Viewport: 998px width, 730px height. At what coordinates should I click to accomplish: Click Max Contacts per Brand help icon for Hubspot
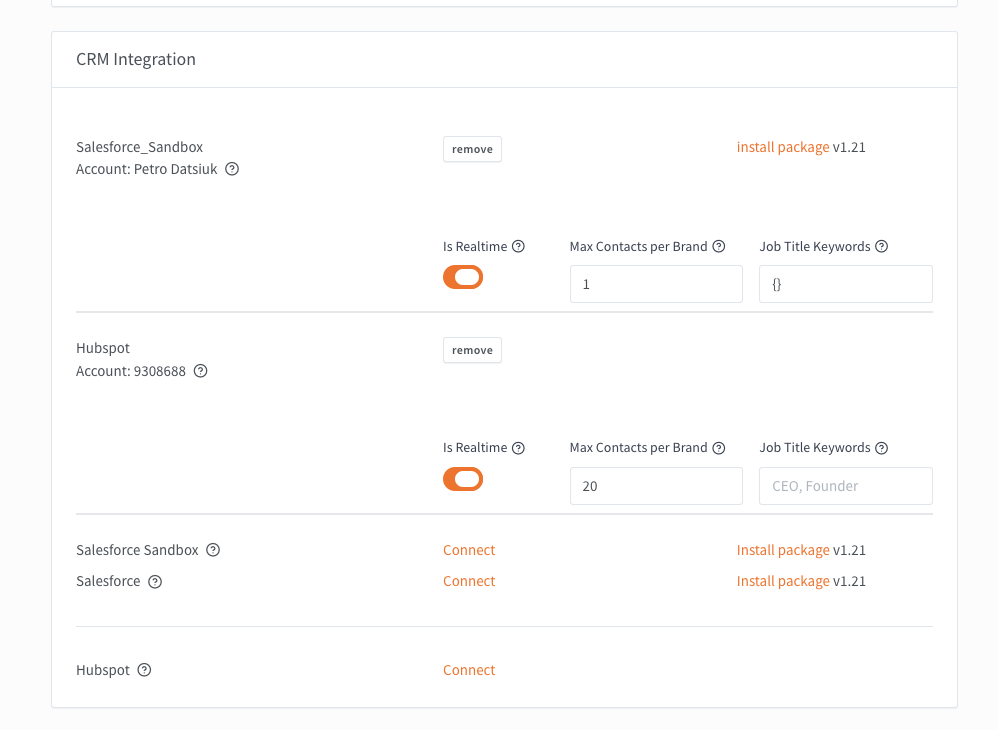[718, 448]
